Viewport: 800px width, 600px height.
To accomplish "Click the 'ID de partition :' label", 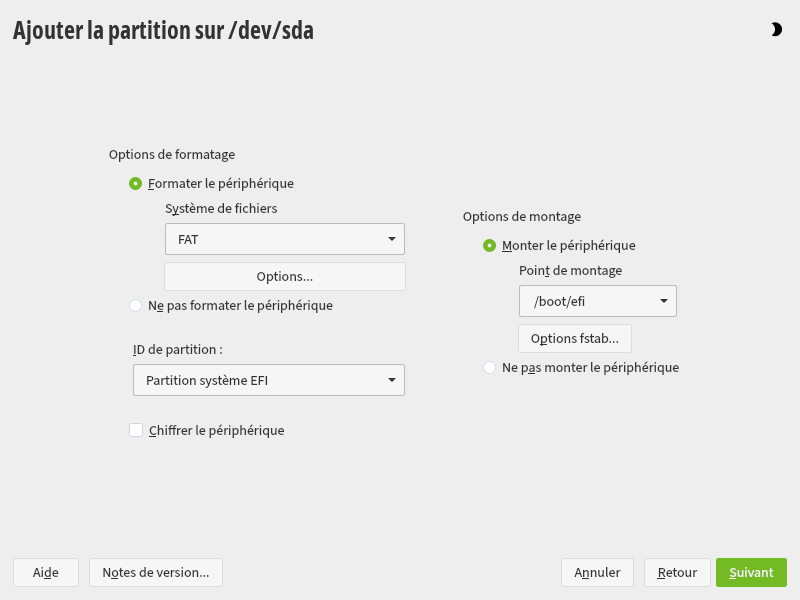I will tap(177, 350).
